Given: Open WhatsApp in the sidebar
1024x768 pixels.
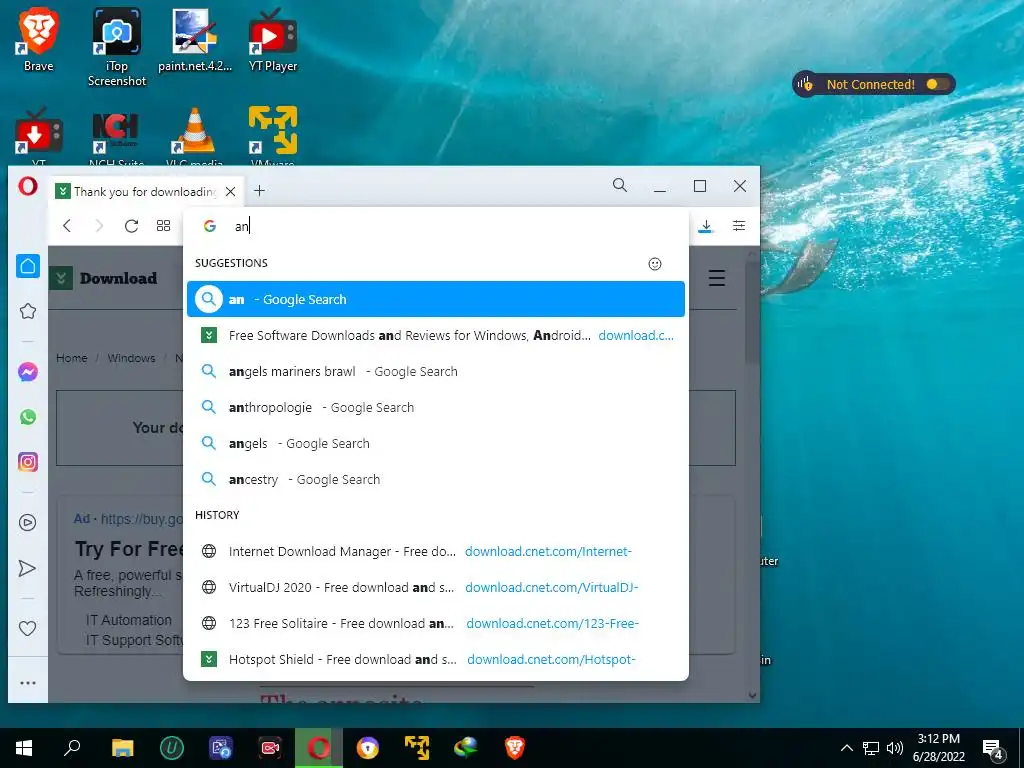Looking at the screenshot, I should click(x=27, y=417).
